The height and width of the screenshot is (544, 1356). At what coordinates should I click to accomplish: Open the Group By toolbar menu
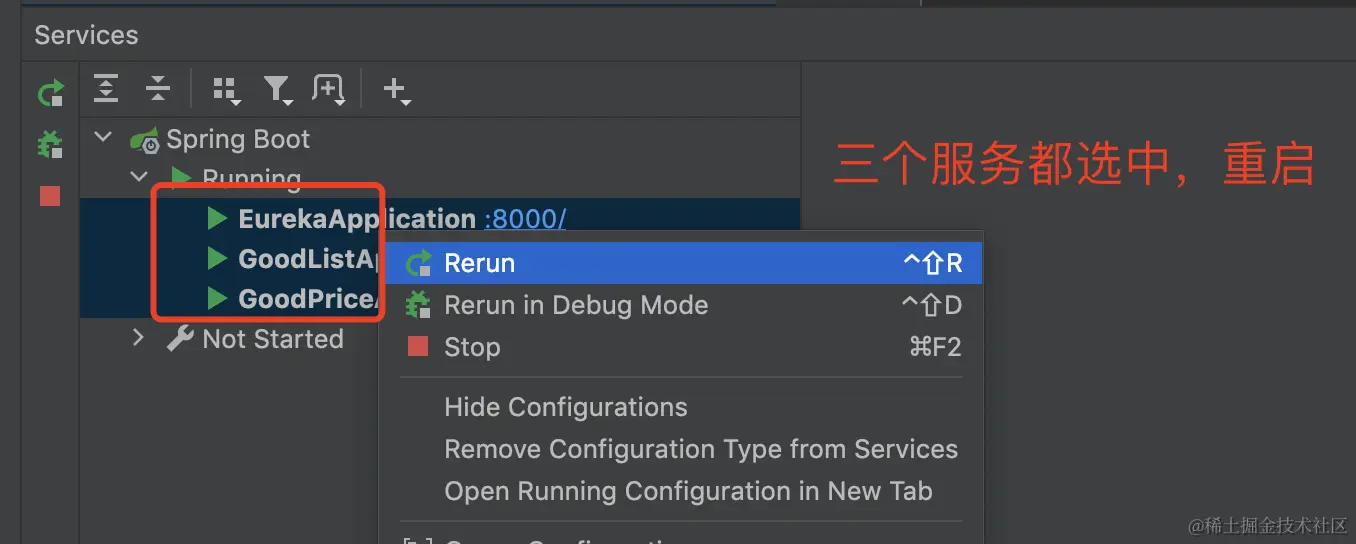coord(226,90)
